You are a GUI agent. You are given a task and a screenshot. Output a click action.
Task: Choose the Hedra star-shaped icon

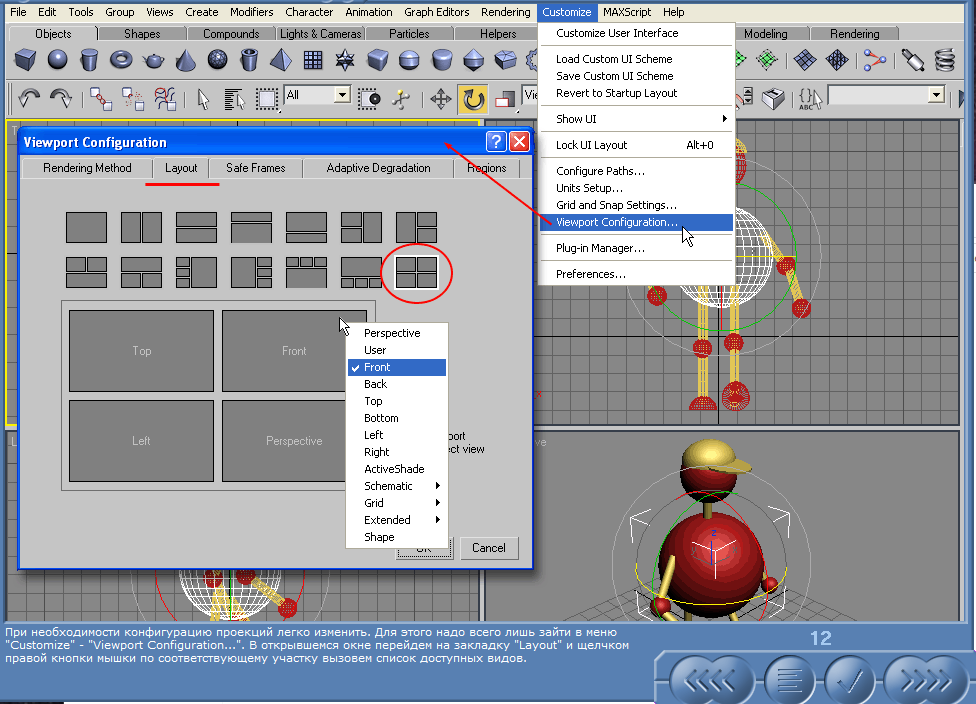(345, 60)
